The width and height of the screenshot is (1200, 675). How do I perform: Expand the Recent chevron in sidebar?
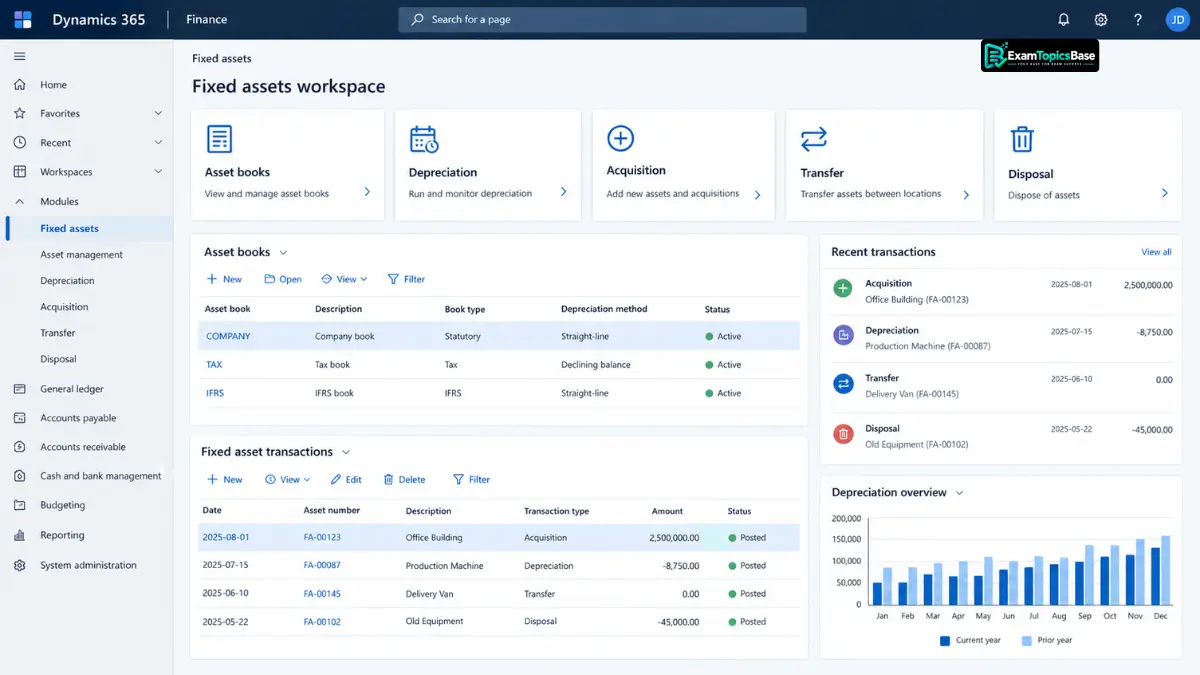(x=158, y=142)
